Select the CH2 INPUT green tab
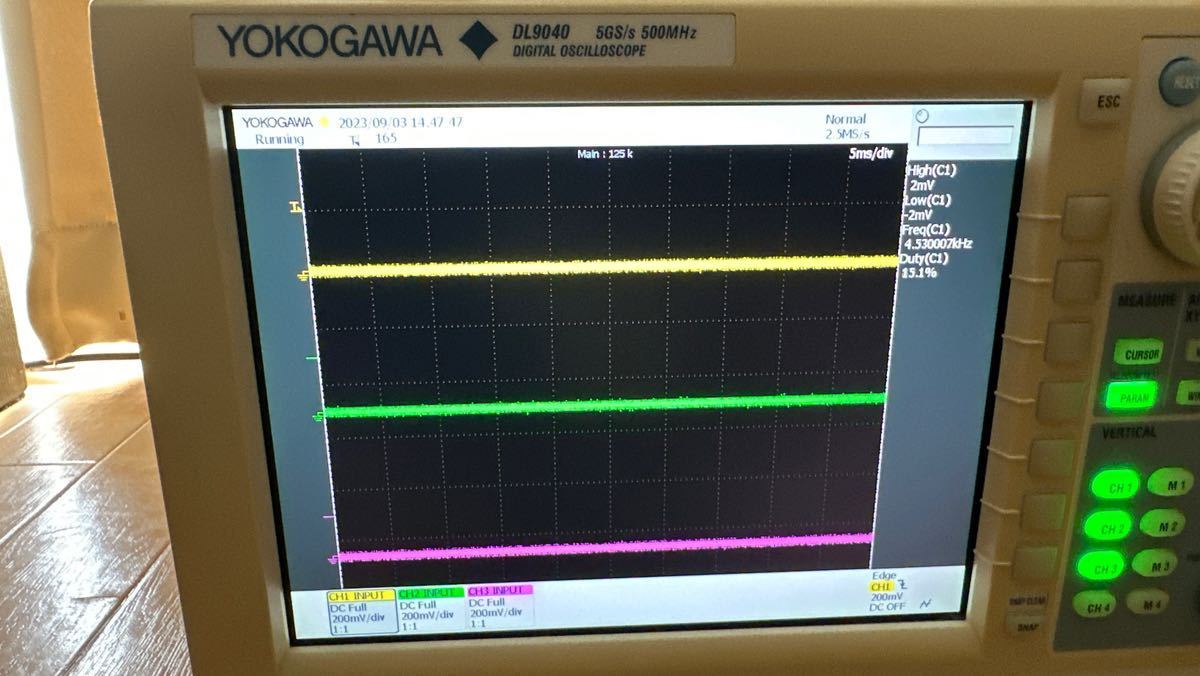1200x676 pixels. (x=431, y=593)
